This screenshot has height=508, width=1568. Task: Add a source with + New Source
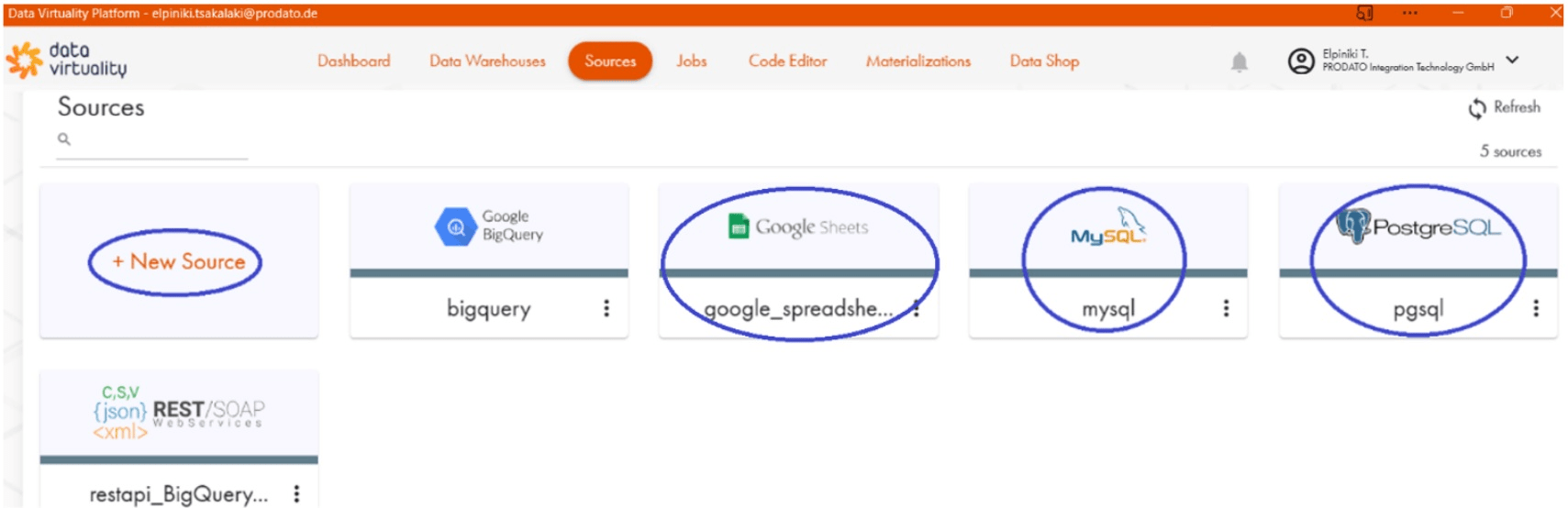[179, 262]
